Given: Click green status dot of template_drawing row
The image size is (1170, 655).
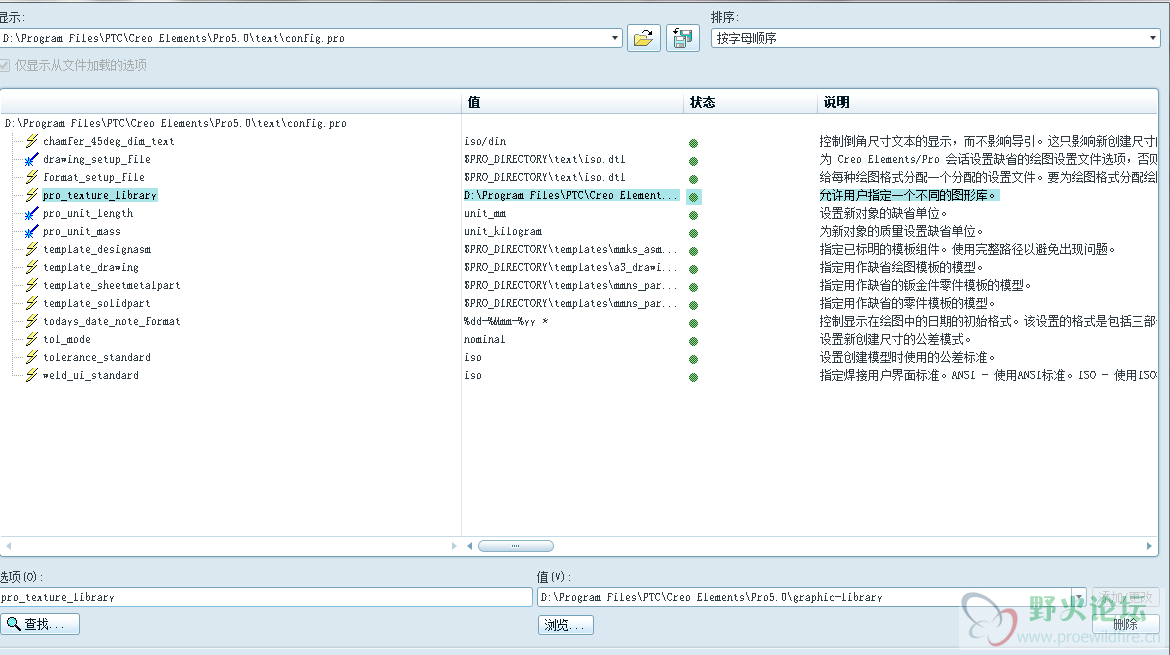Looking at the screenshot, I should [x=693, y=269].
